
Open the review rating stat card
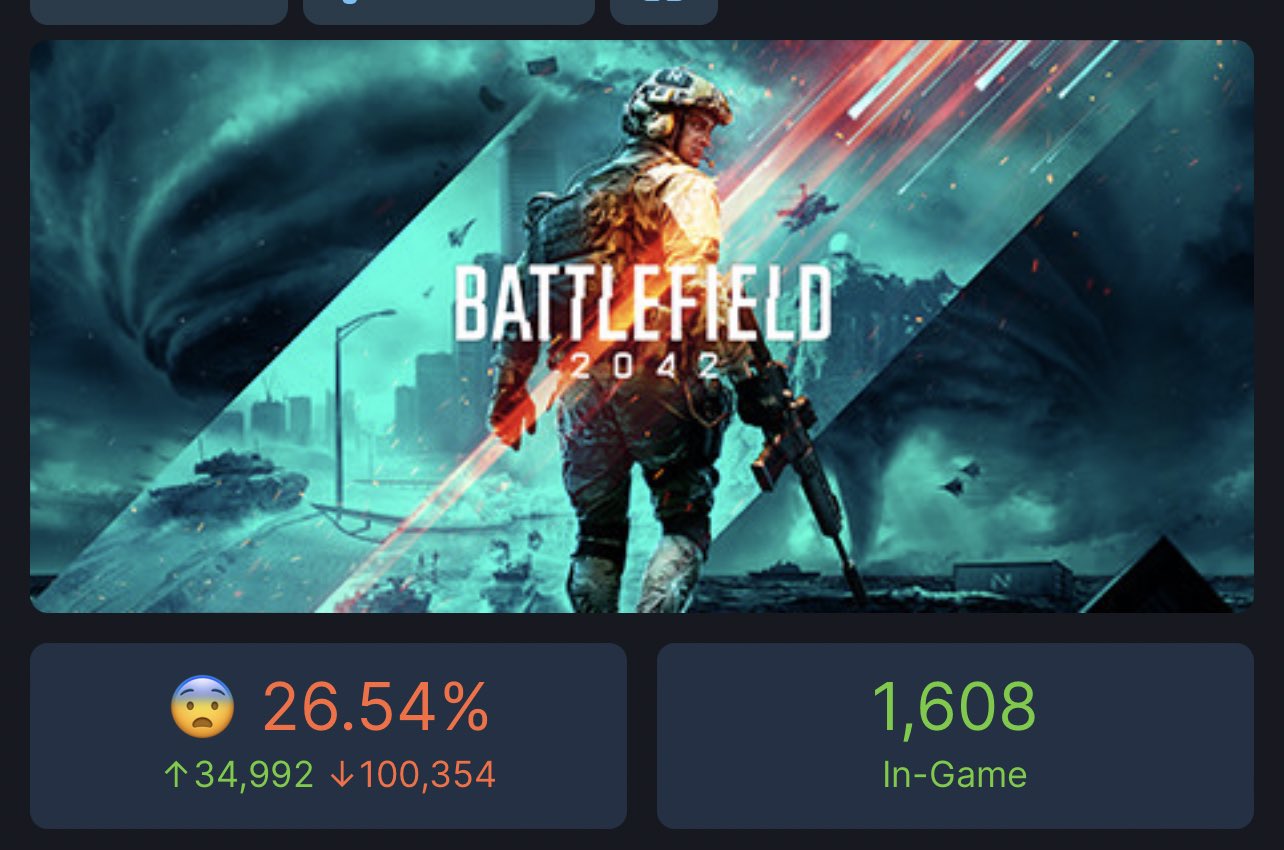(328, 735)
